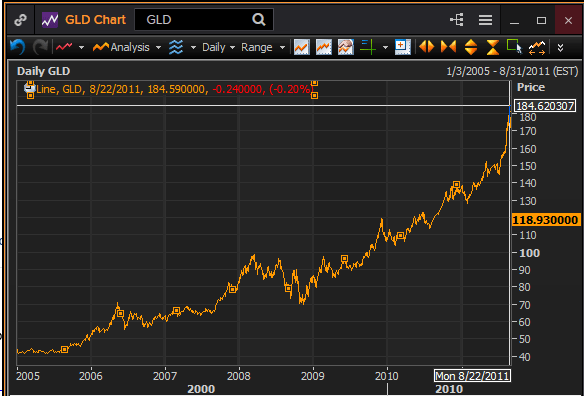Open the related-views hierarchy icon
Screen dimensions: 584x396
[457, 20]
